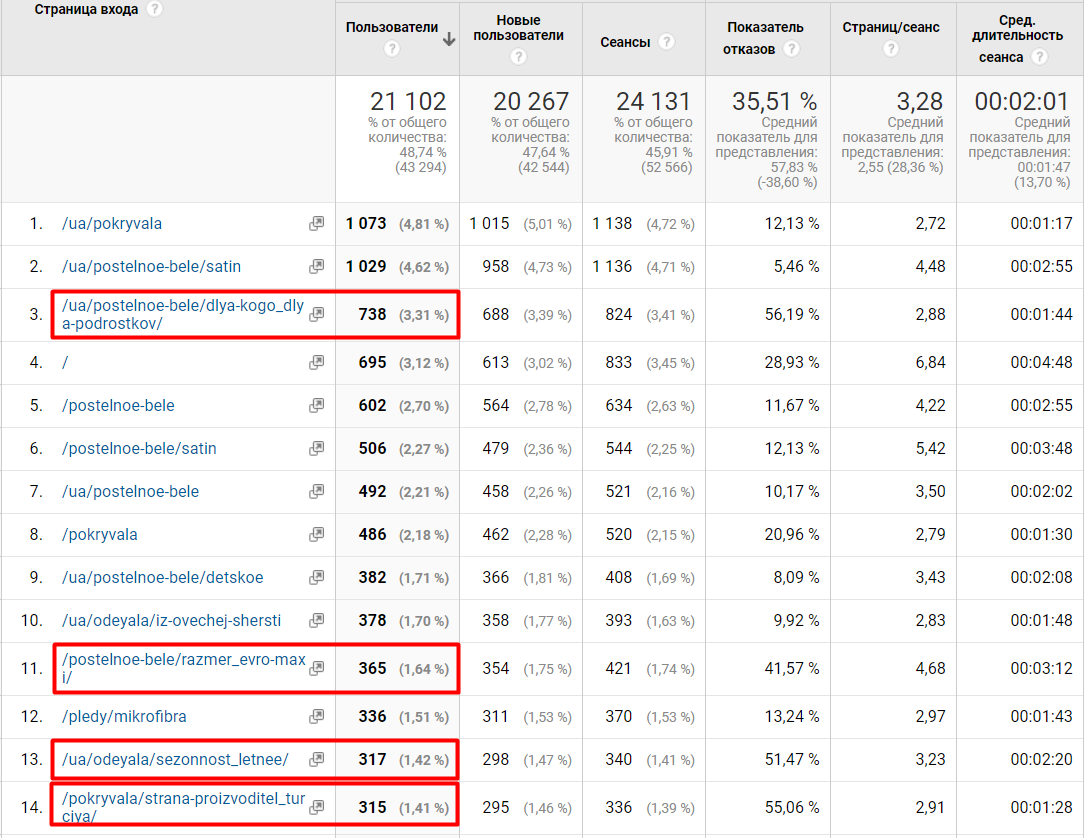Show help for Сеансы column
This screenshot has width=1084, height=838.
tap(666, 42)
